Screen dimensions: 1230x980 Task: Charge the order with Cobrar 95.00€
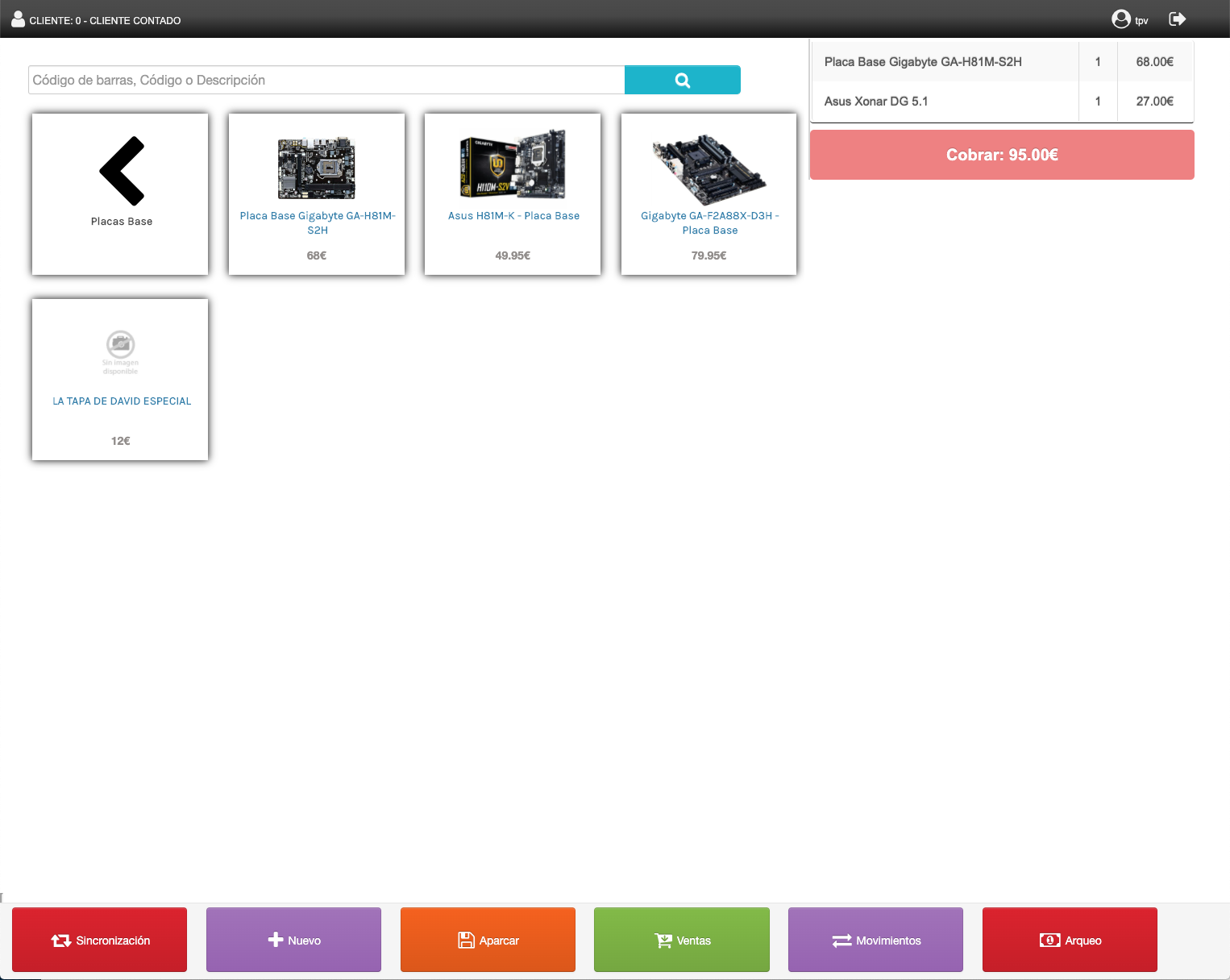tap(1002, 155)
